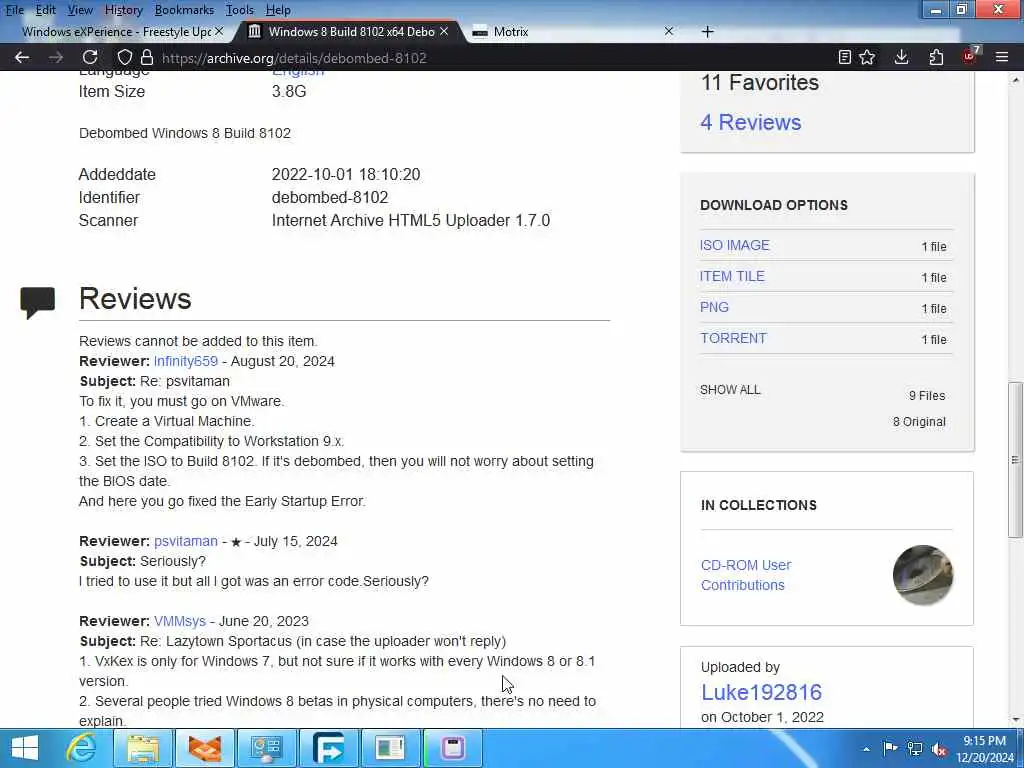Close the Motrix tab
This screenshot has width=1024, height=768.
click(669, 31)
